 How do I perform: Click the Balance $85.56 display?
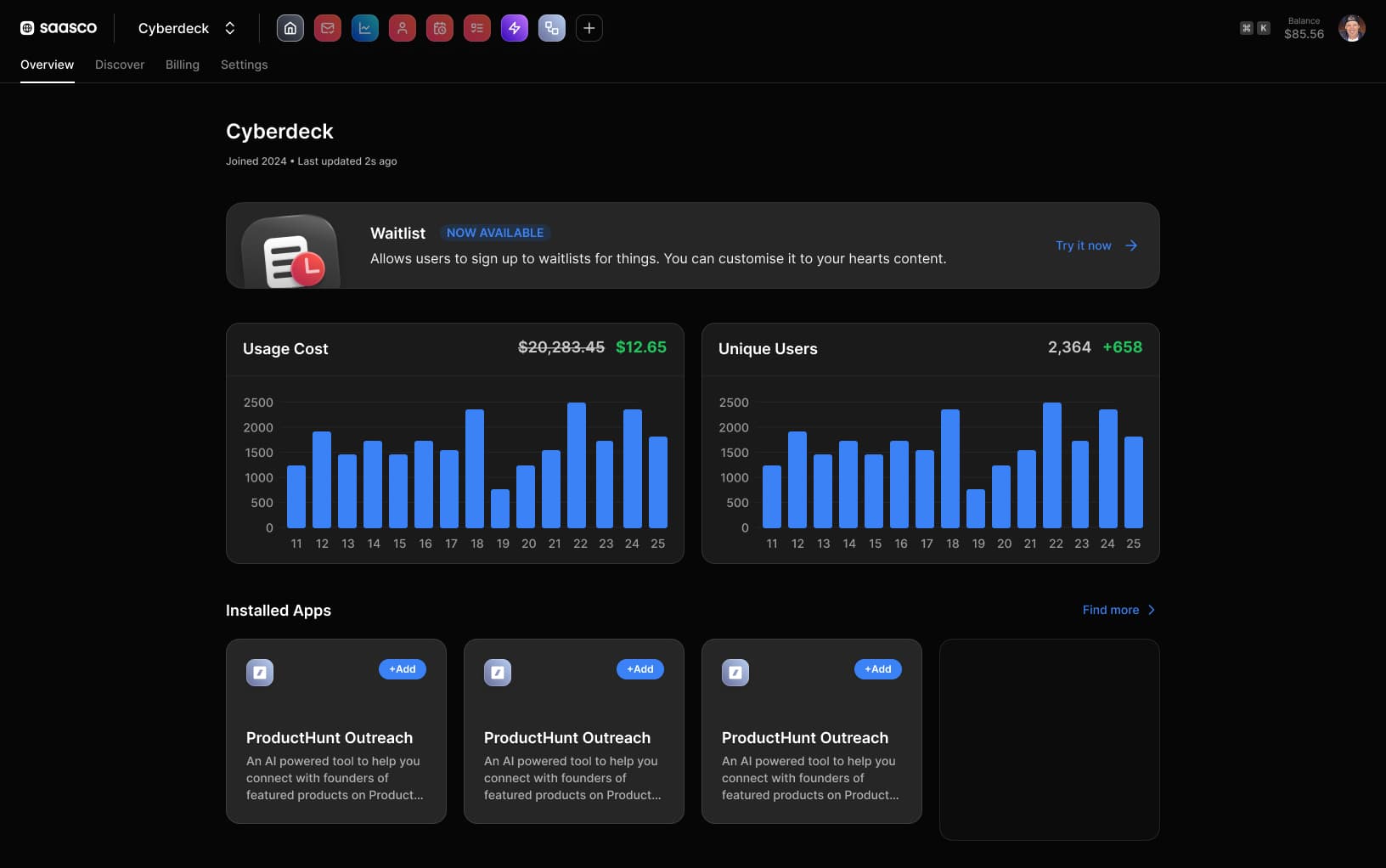(1304, 28)
